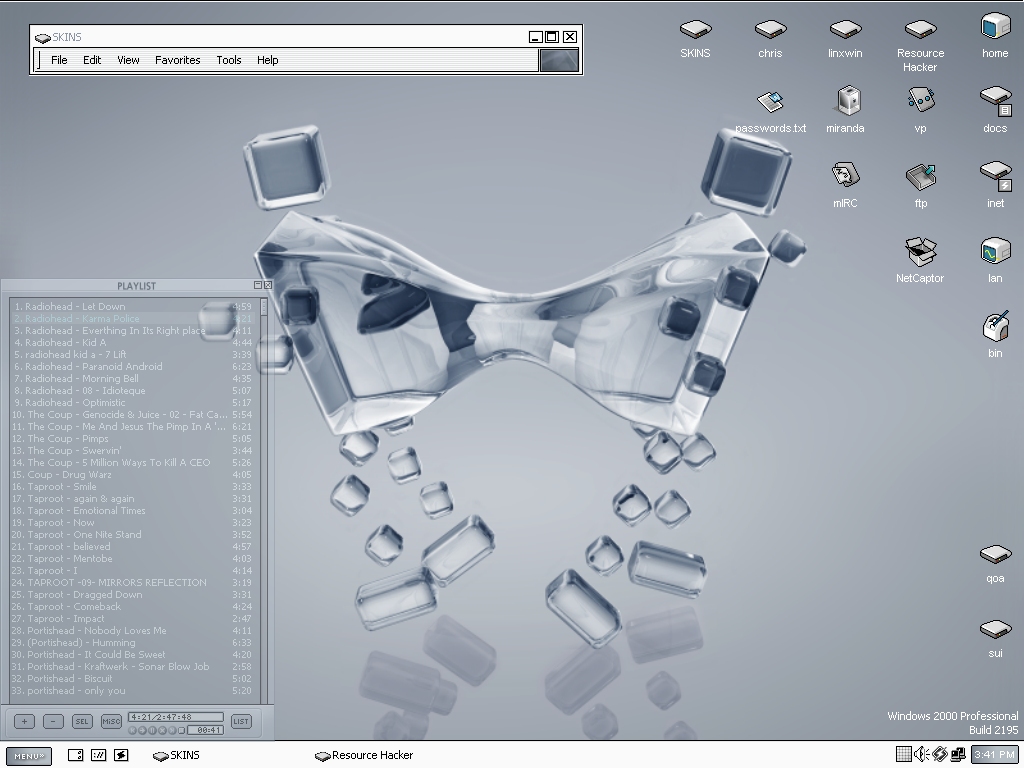Launch the mIRC desktop icon

(846, 175)
